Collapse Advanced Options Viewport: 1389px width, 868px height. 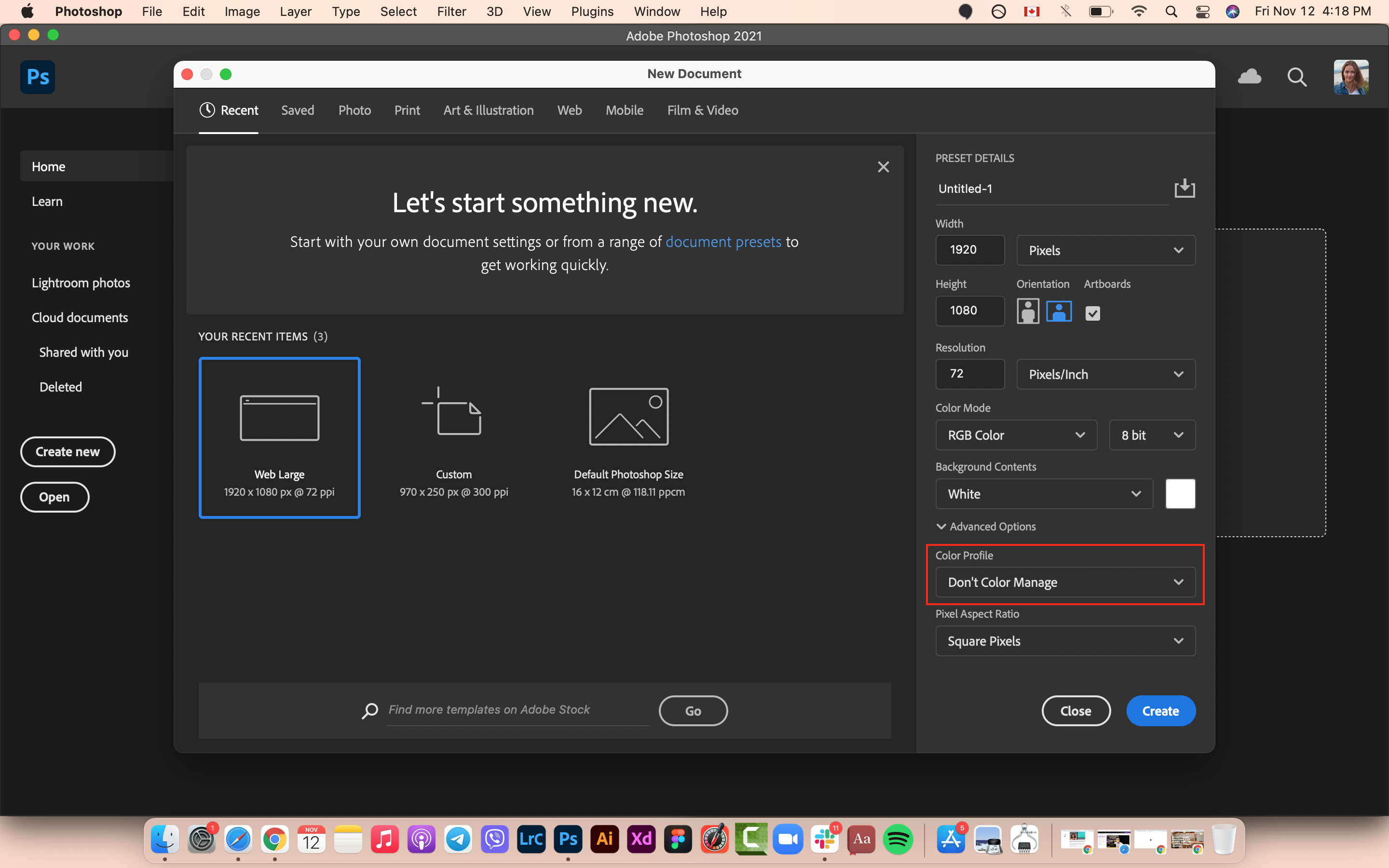tap(986, 527)
